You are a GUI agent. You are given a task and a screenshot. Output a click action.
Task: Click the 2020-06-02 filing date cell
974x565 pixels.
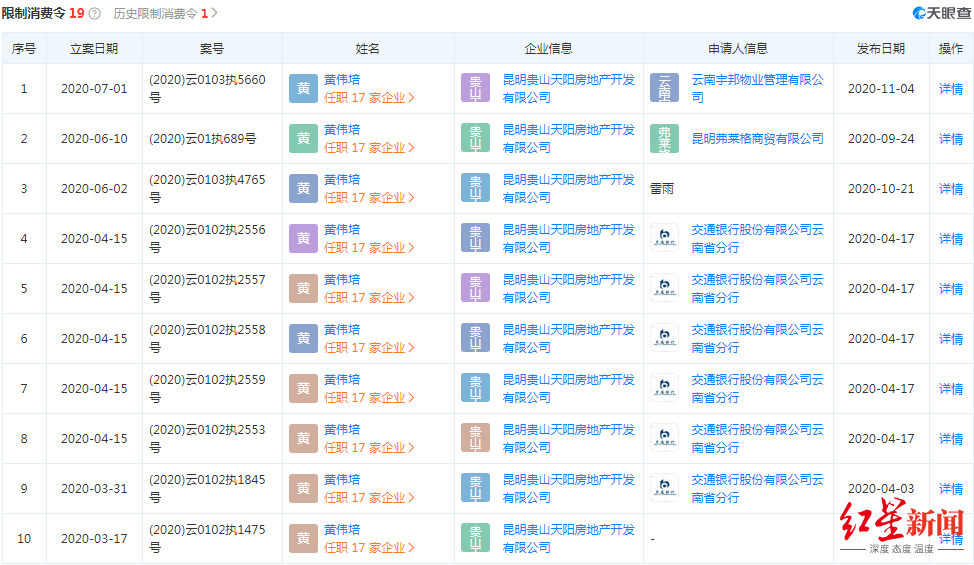(x=94, y=189)
